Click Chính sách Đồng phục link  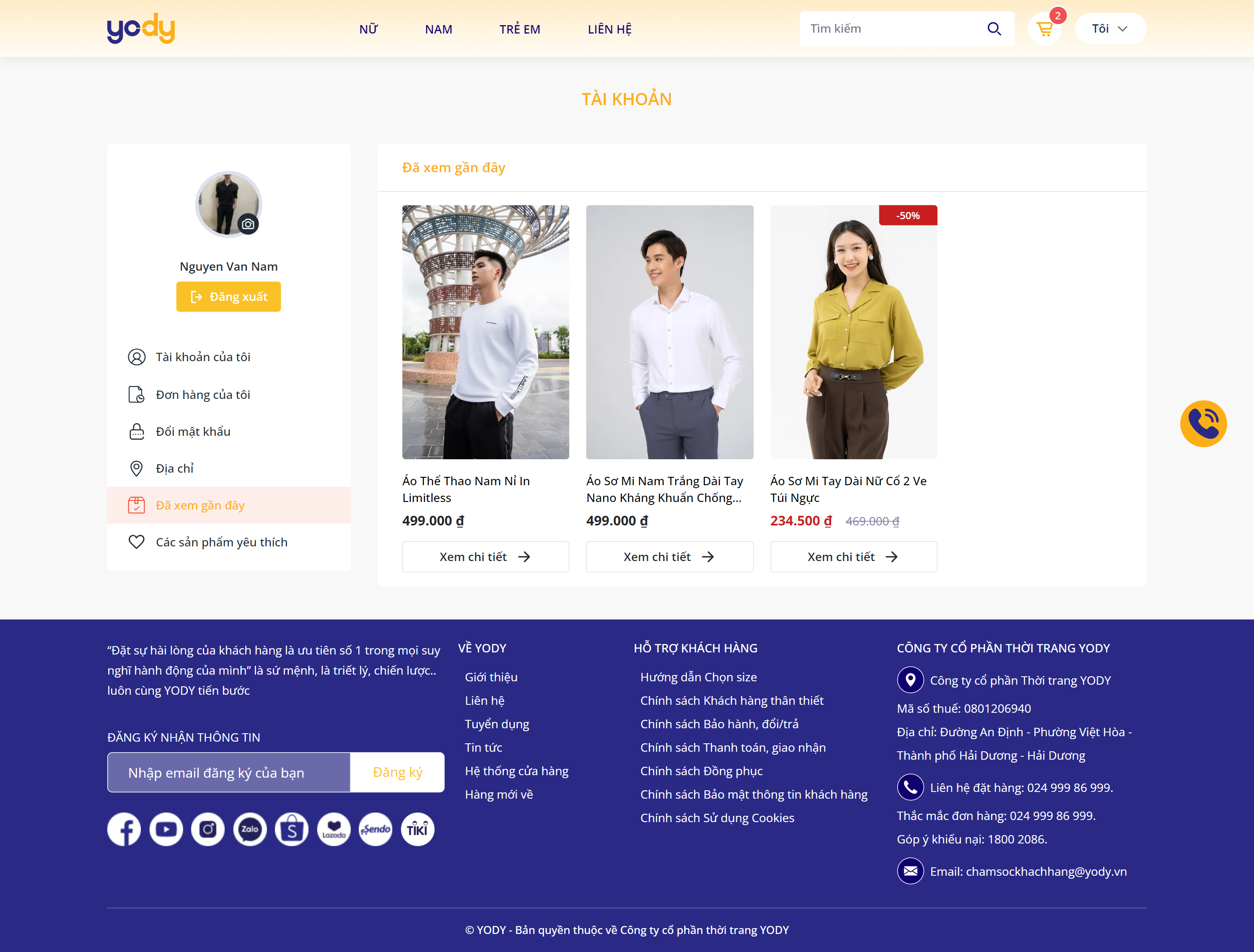[x=701, y=771]
